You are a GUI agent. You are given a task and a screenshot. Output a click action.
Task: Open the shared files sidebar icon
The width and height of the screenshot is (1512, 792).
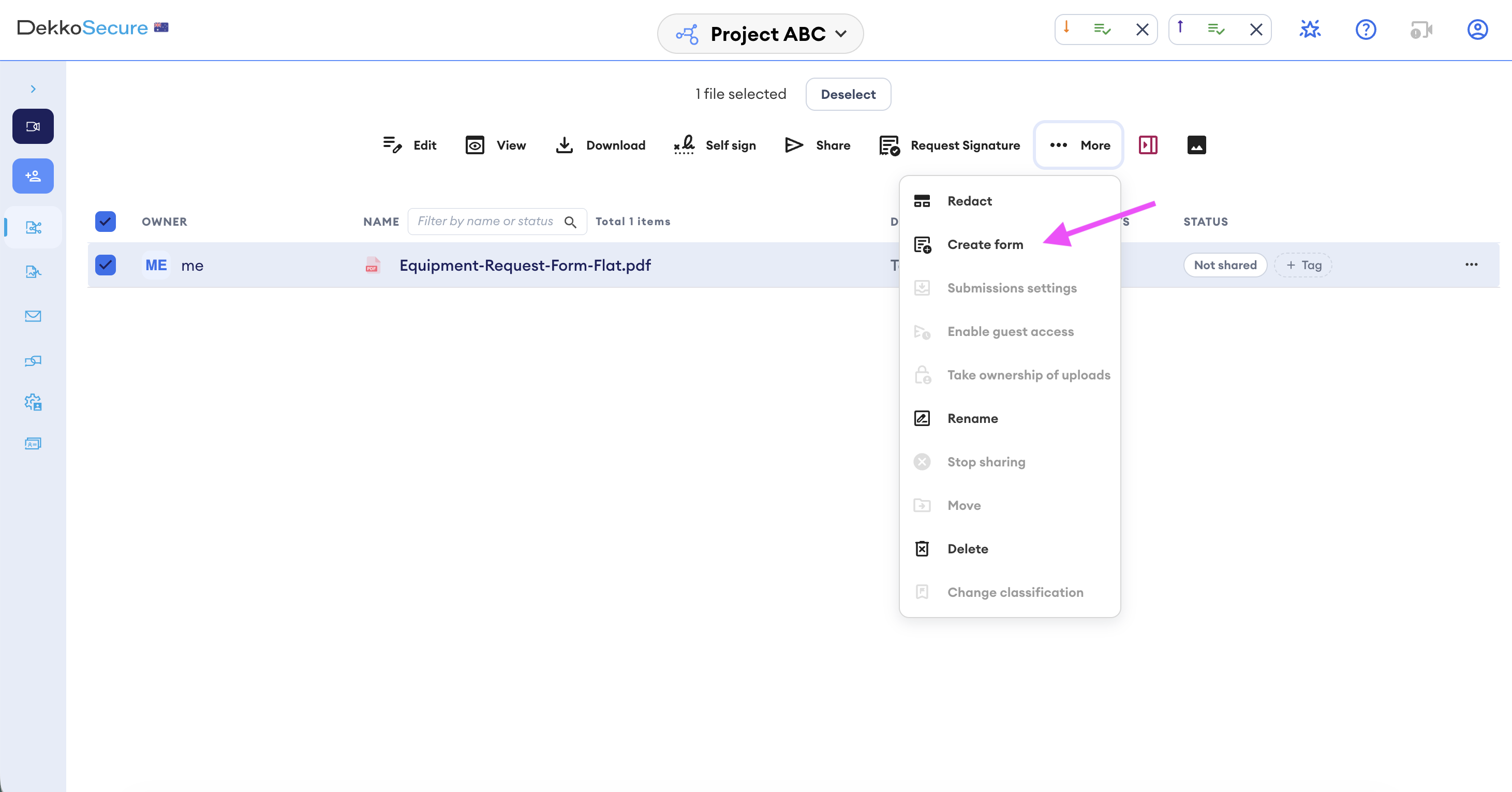coord(34,227)
